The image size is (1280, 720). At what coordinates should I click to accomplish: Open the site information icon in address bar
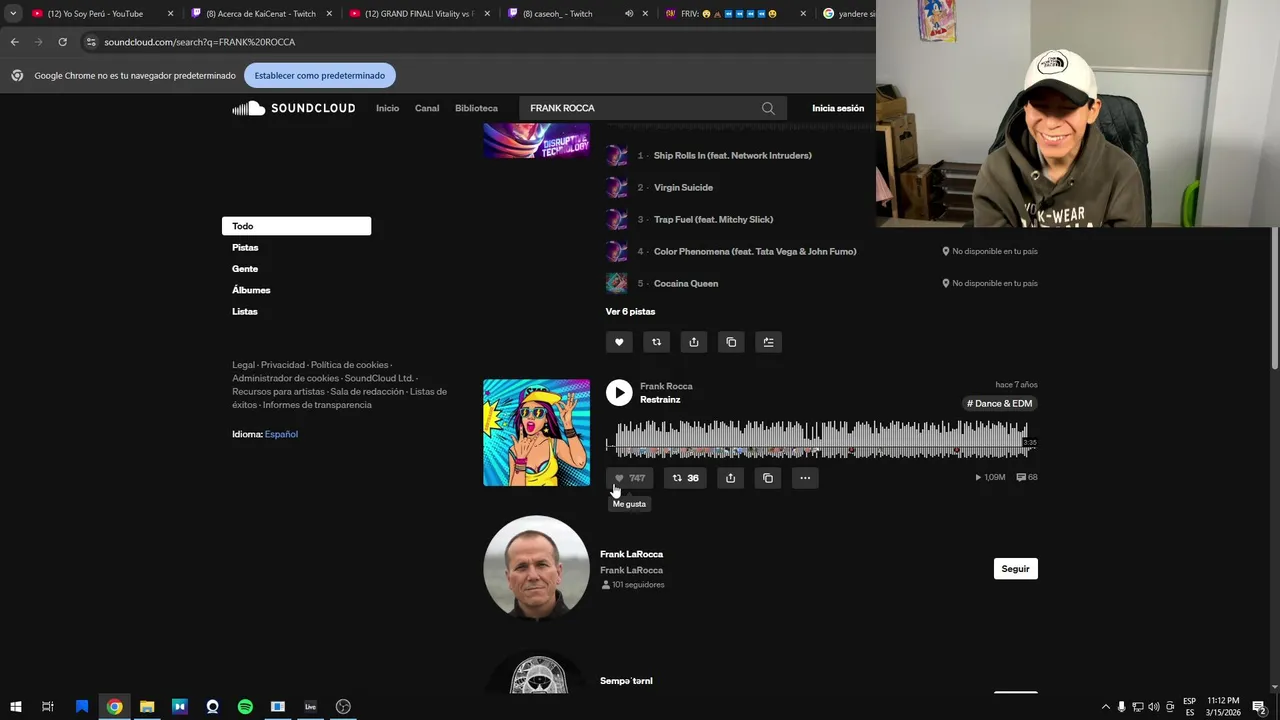point(91,42)
